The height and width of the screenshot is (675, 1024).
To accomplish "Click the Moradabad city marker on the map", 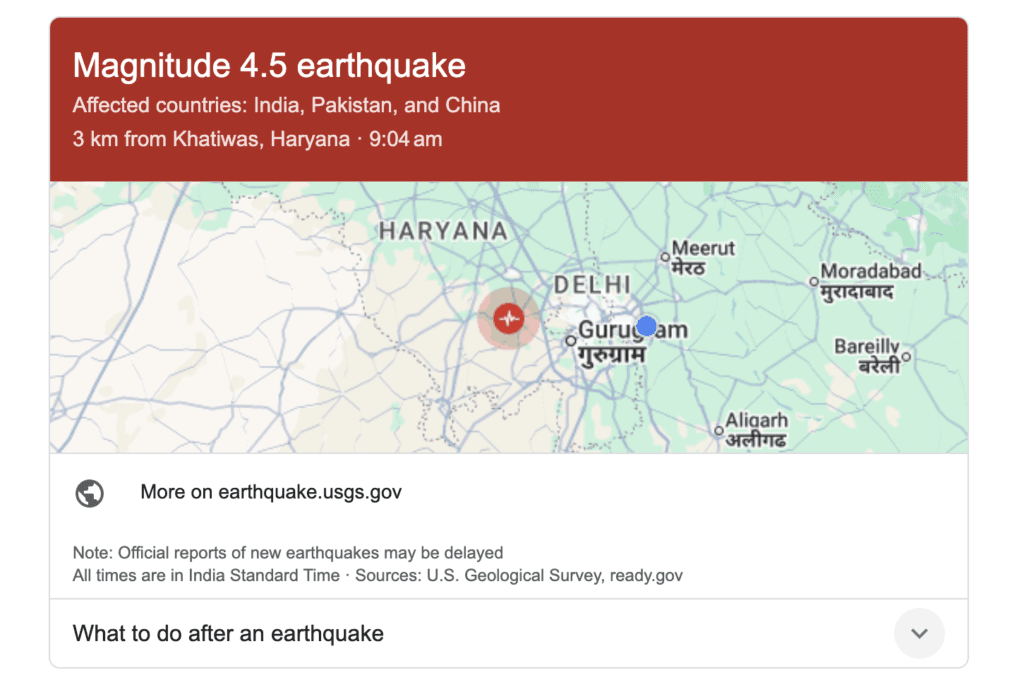I will [x=814, y=281].
